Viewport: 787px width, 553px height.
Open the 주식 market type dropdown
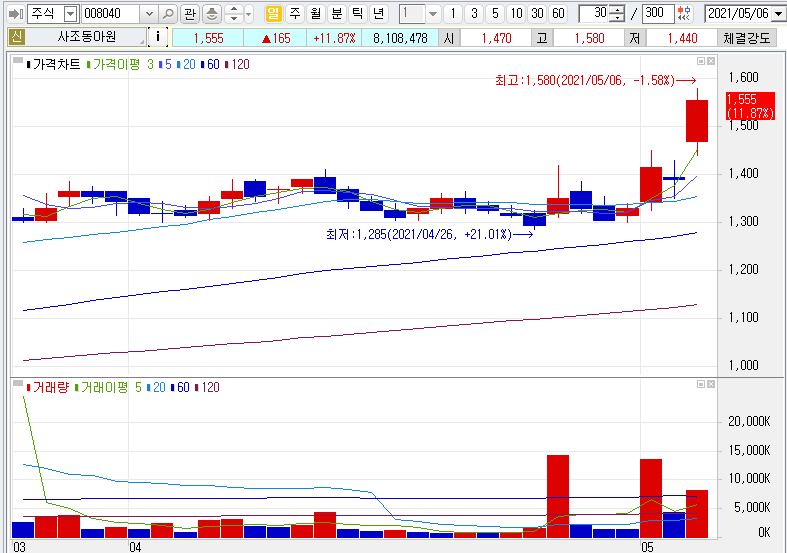click(71, 14)
